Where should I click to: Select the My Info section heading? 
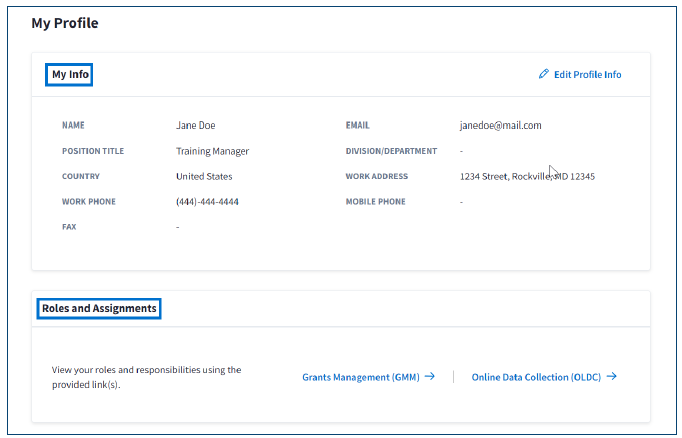(x=69, y=75)
